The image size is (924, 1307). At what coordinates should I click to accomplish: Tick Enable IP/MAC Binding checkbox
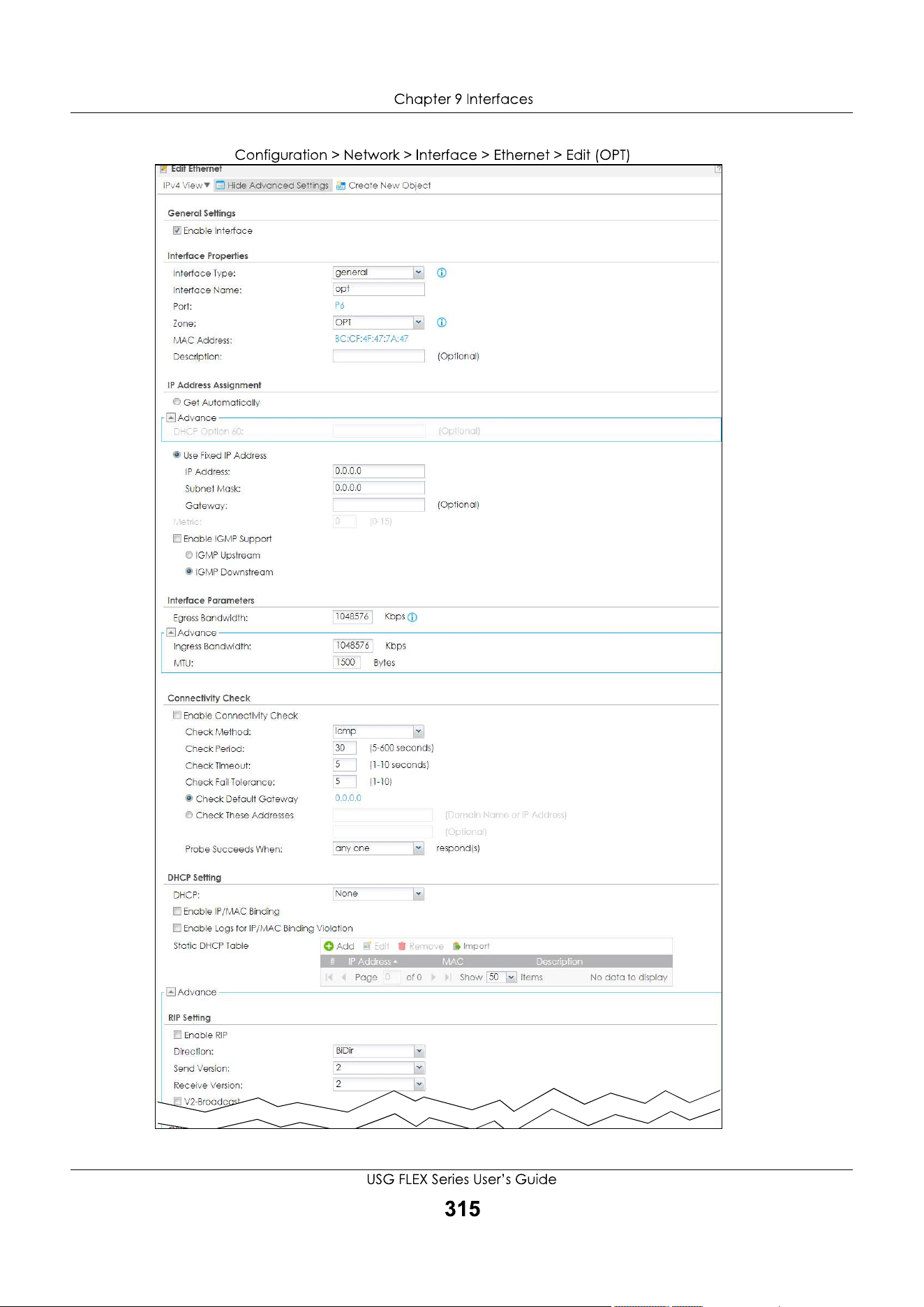[177, 912]
